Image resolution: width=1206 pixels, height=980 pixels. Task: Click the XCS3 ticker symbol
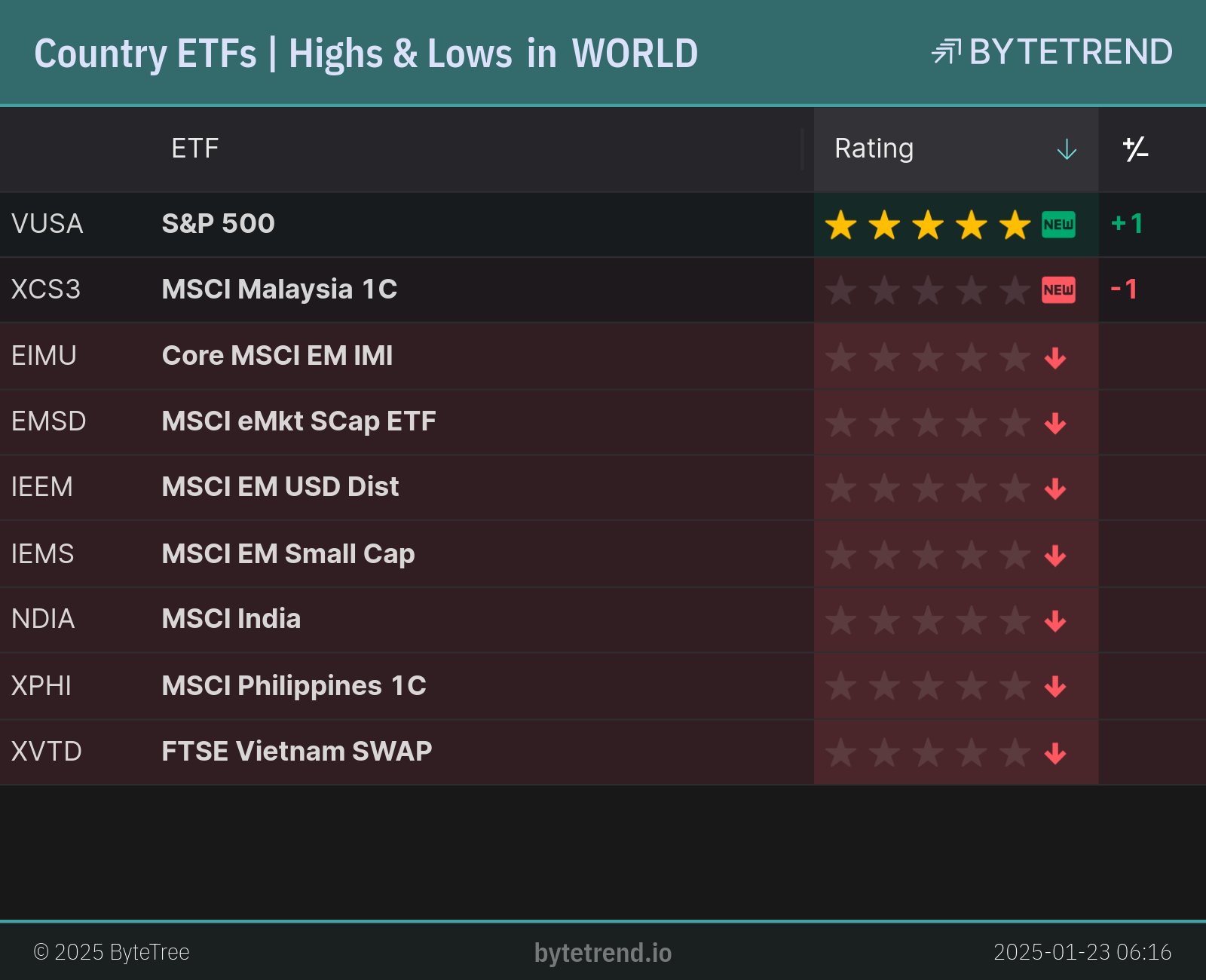45,289
